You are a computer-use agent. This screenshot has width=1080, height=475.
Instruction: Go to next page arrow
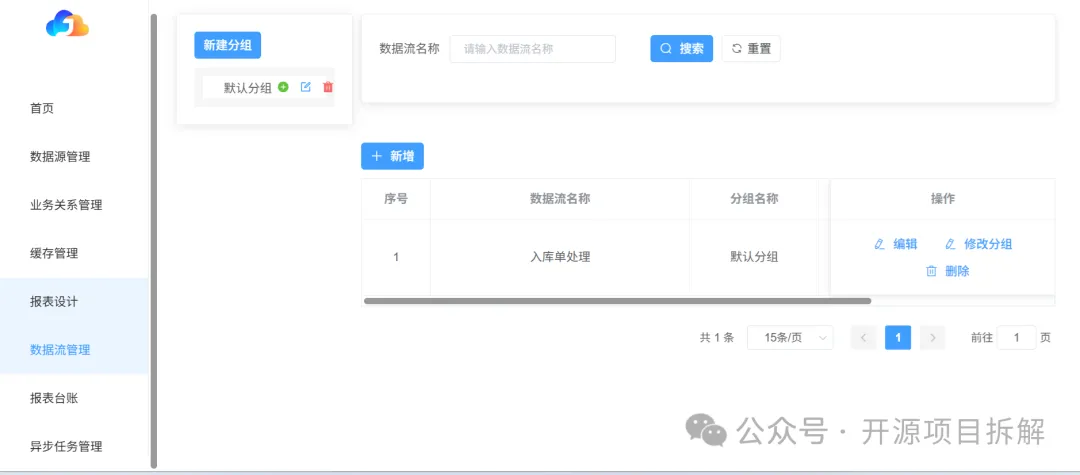click(933, 337)
